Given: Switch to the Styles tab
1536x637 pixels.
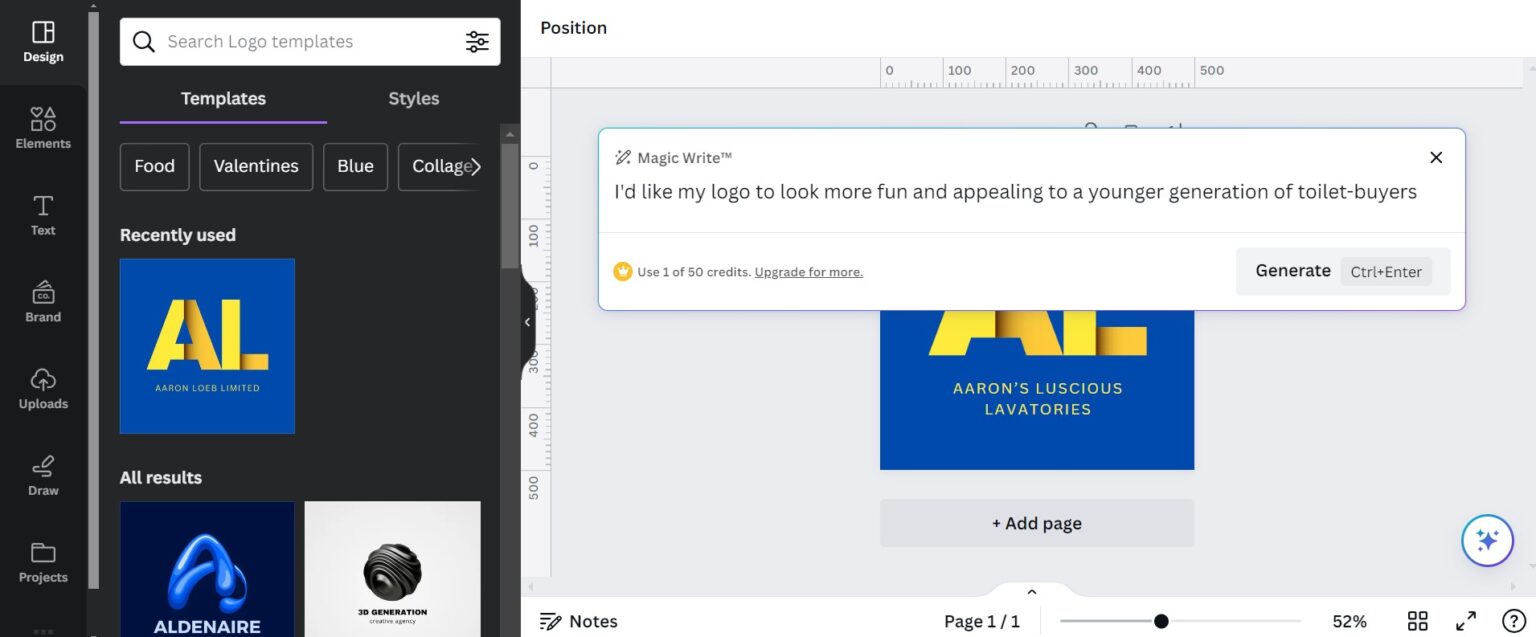Looking at the screenshot, I should click(413, 98).
